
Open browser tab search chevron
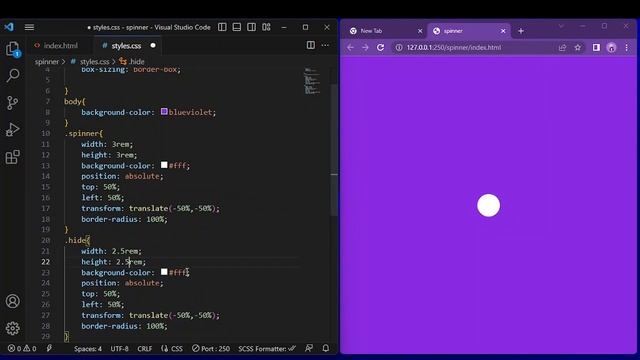pos(561,26)
